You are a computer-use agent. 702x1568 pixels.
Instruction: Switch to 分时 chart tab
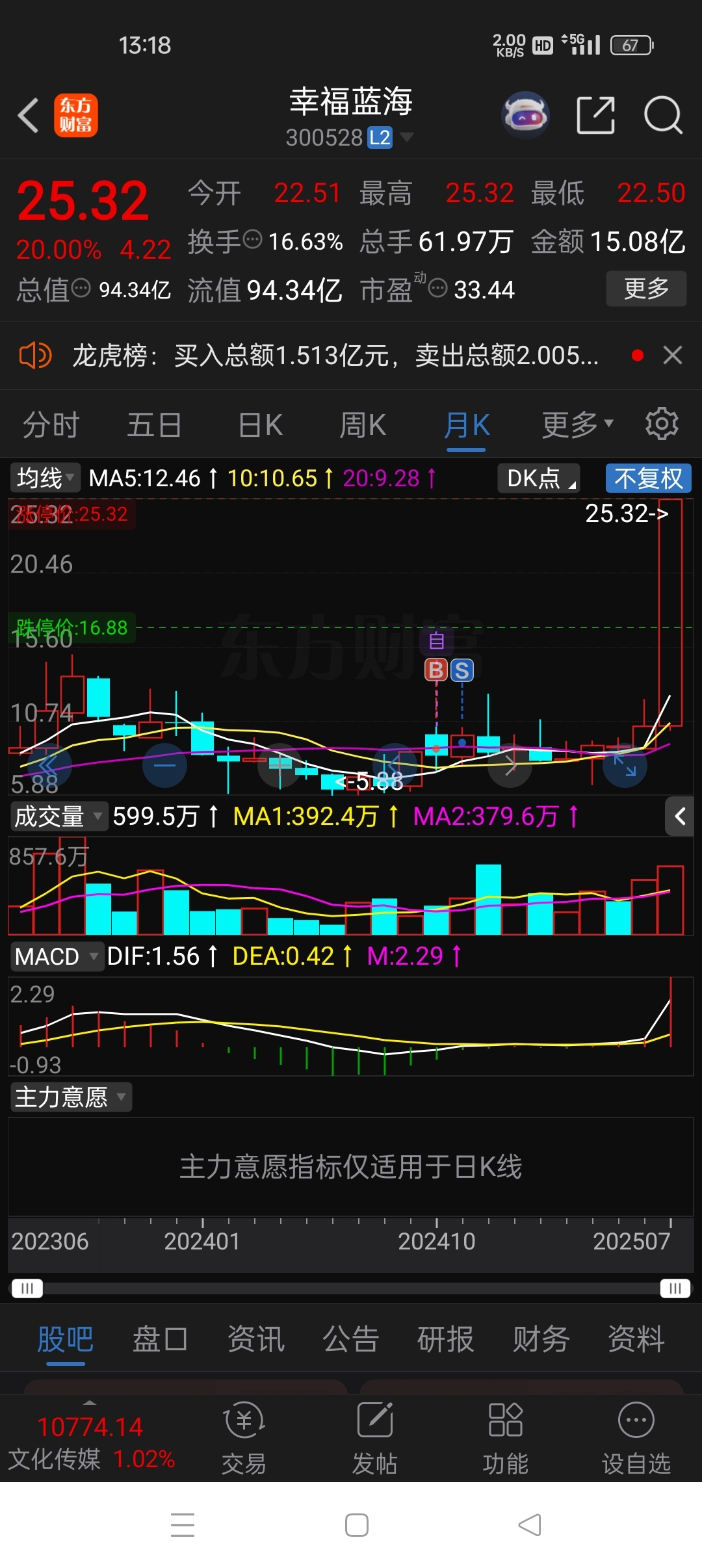click(51, 425)
